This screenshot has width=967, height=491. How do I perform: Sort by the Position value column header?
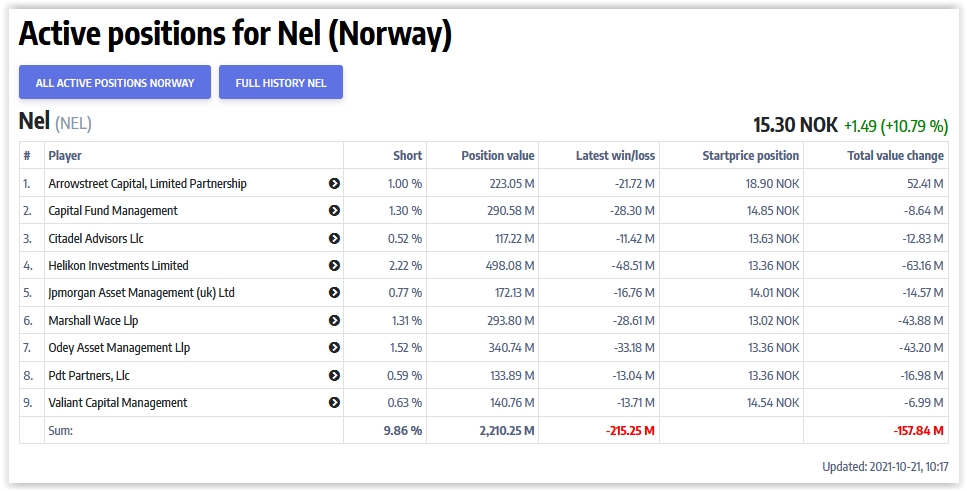(x=498, y=156)
